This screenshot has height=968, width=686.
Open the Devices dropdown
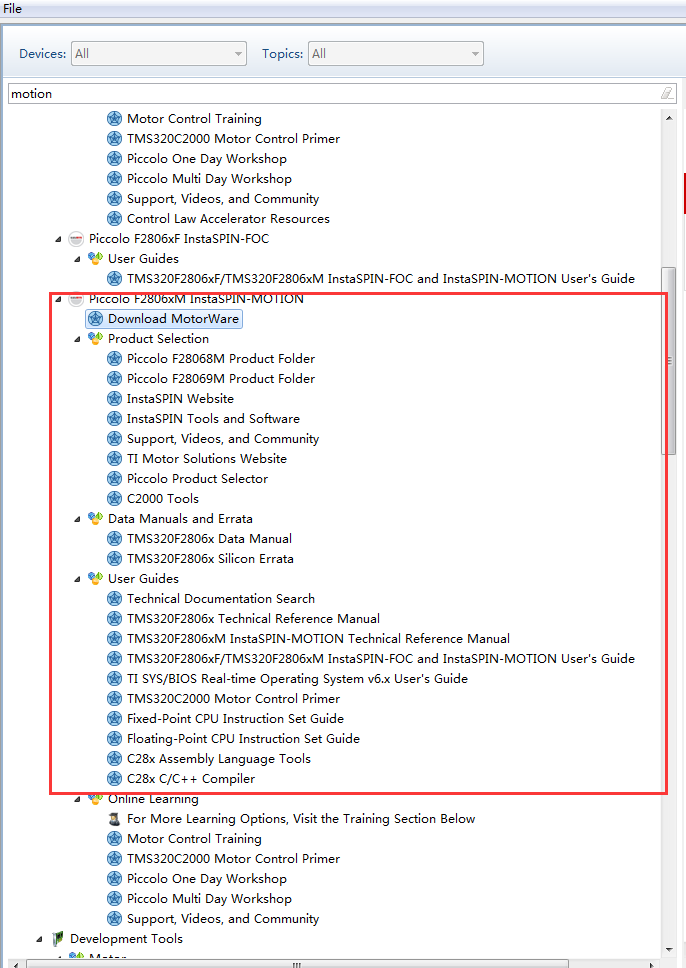click(x=159, y=54)
